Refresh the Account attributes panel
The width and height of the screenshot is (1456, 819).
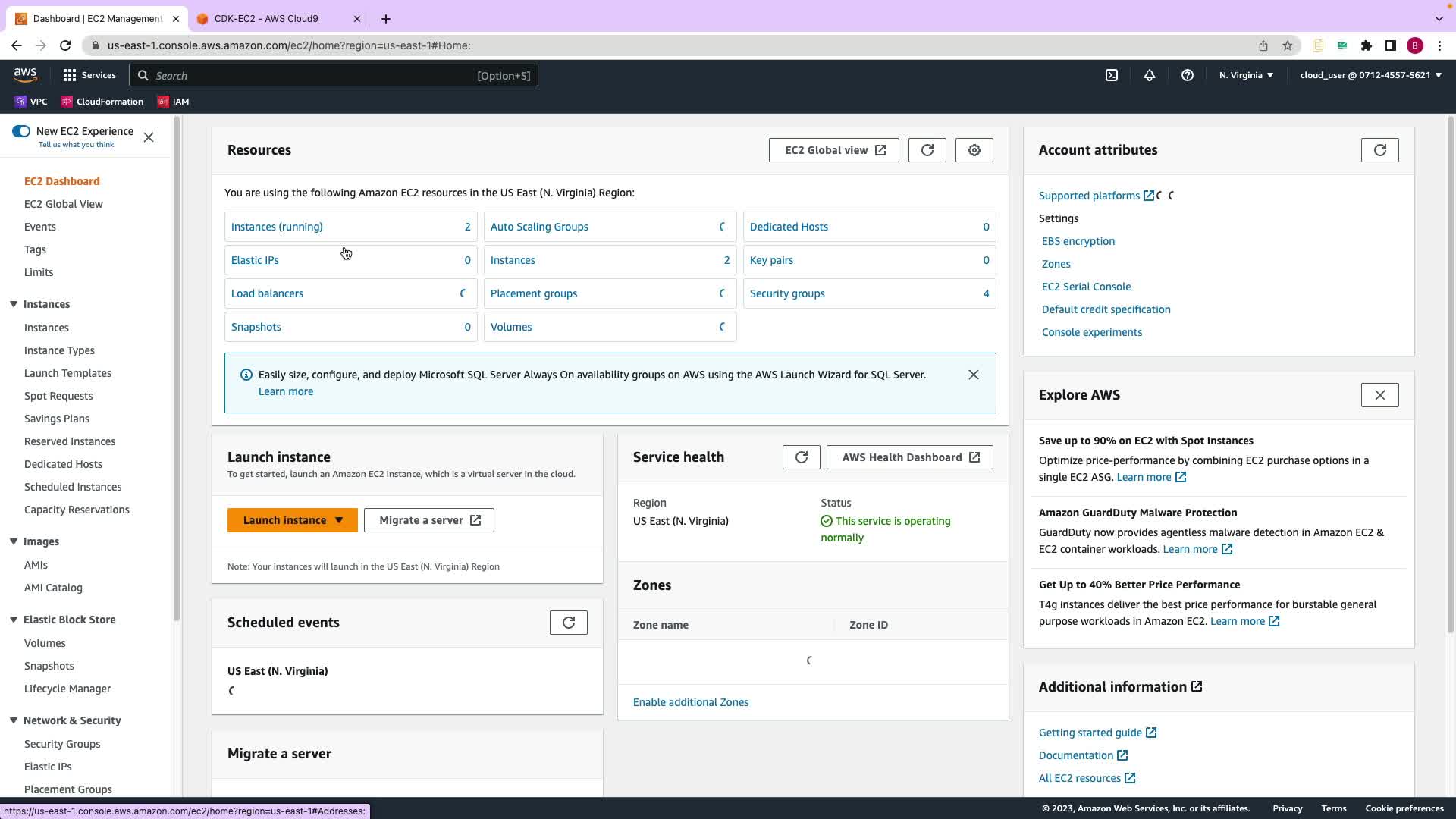click(1379, 150)
